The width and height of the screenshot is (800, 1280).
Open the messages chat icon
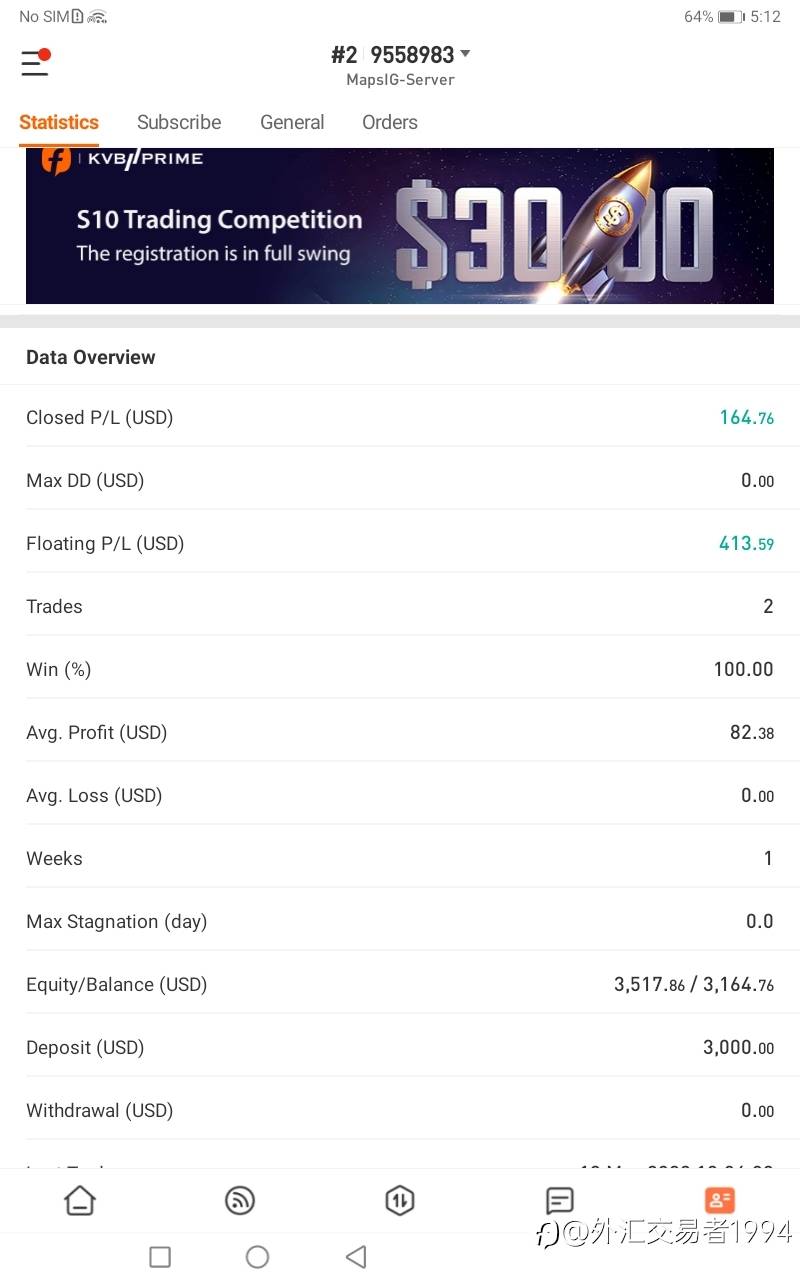pyautogui.click(x=560, y=1200)
